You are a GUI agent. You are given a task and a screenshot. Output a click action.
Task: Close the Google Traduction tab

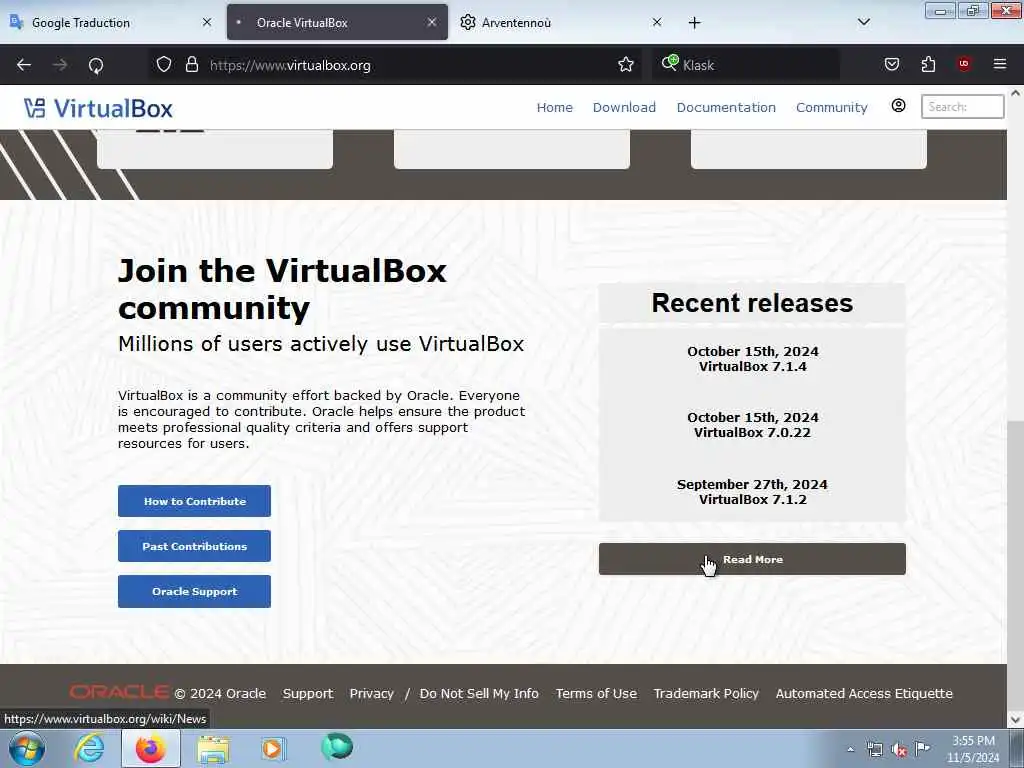pyautogui.click(x=207, y=22)
